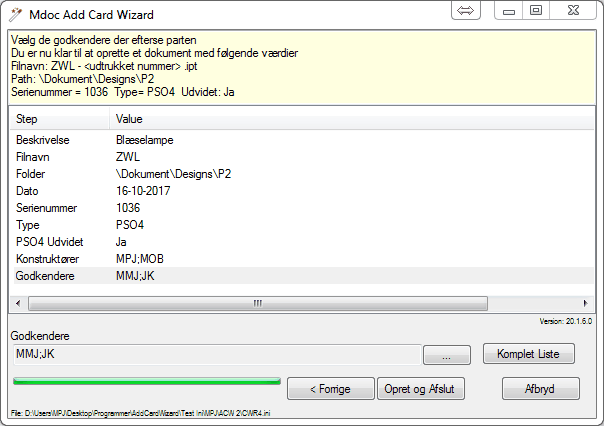
Task: Select the Godkendere row in the list
Action: [304, 276]
